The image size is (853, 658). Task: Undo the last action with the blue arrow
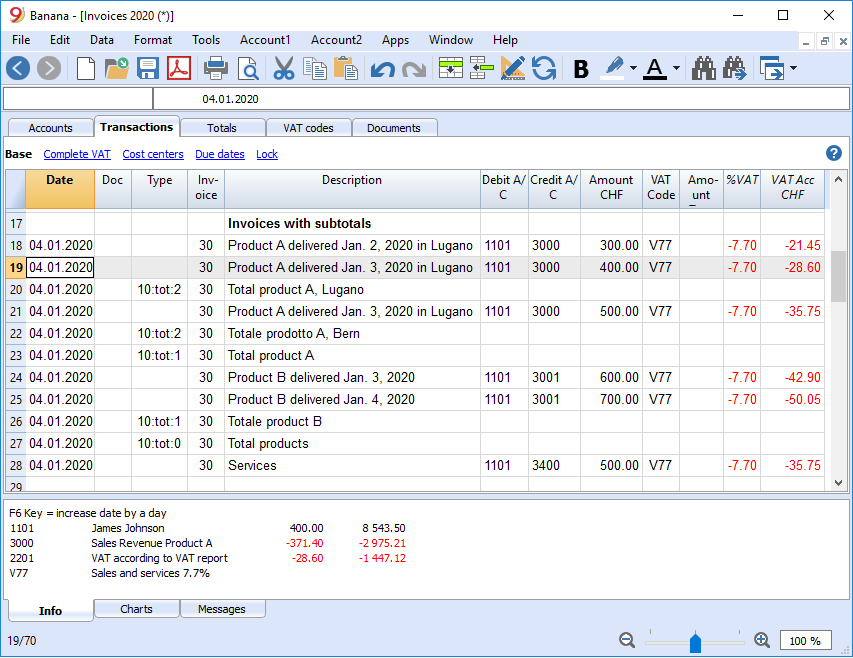(382, 69)
